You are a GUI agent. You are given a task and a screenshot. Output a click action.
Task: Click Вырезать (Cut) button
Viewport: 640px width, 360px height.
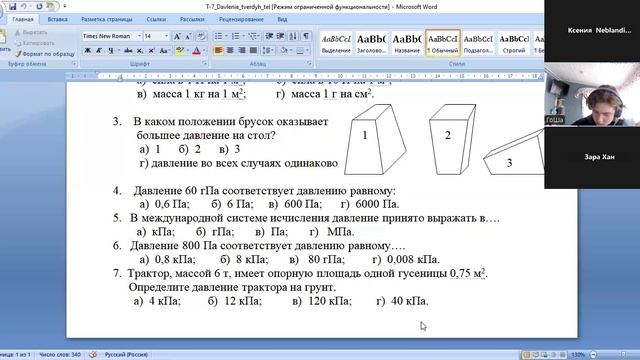click(31, 32)
